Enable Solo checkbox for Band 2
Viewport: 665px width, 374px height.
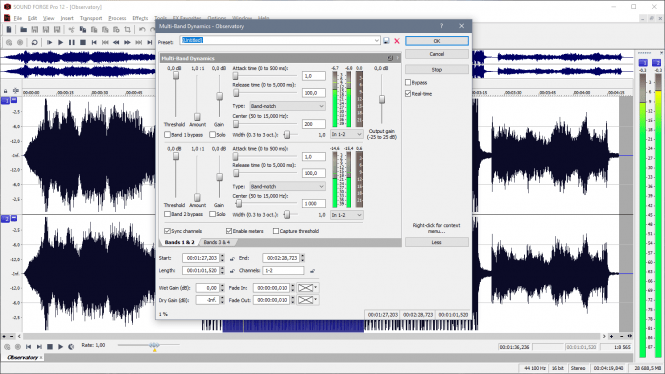[212, 214]
